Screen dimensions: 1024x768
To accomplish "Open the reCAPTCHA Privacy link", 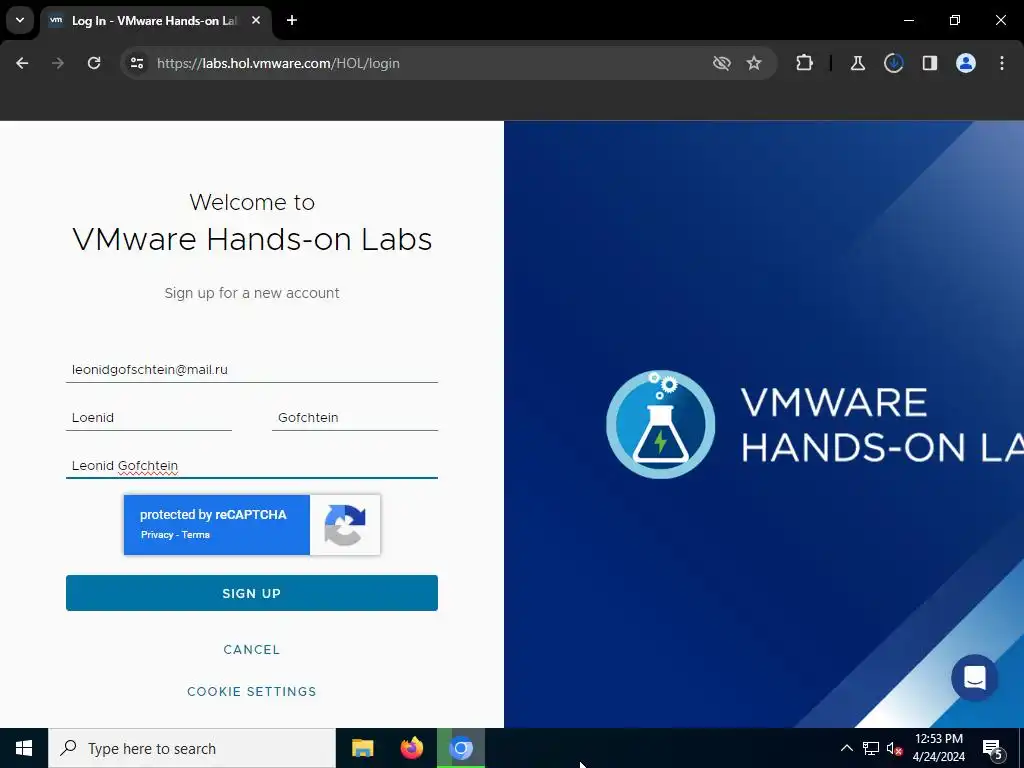I will point(157,535).
